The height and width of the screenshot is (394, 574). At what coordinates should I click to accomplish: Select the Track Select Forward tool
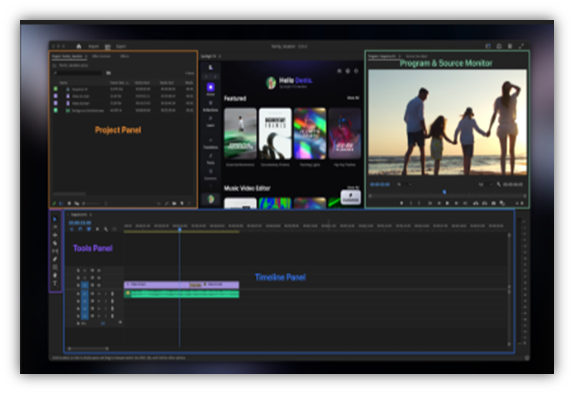(x=55, y=227)
